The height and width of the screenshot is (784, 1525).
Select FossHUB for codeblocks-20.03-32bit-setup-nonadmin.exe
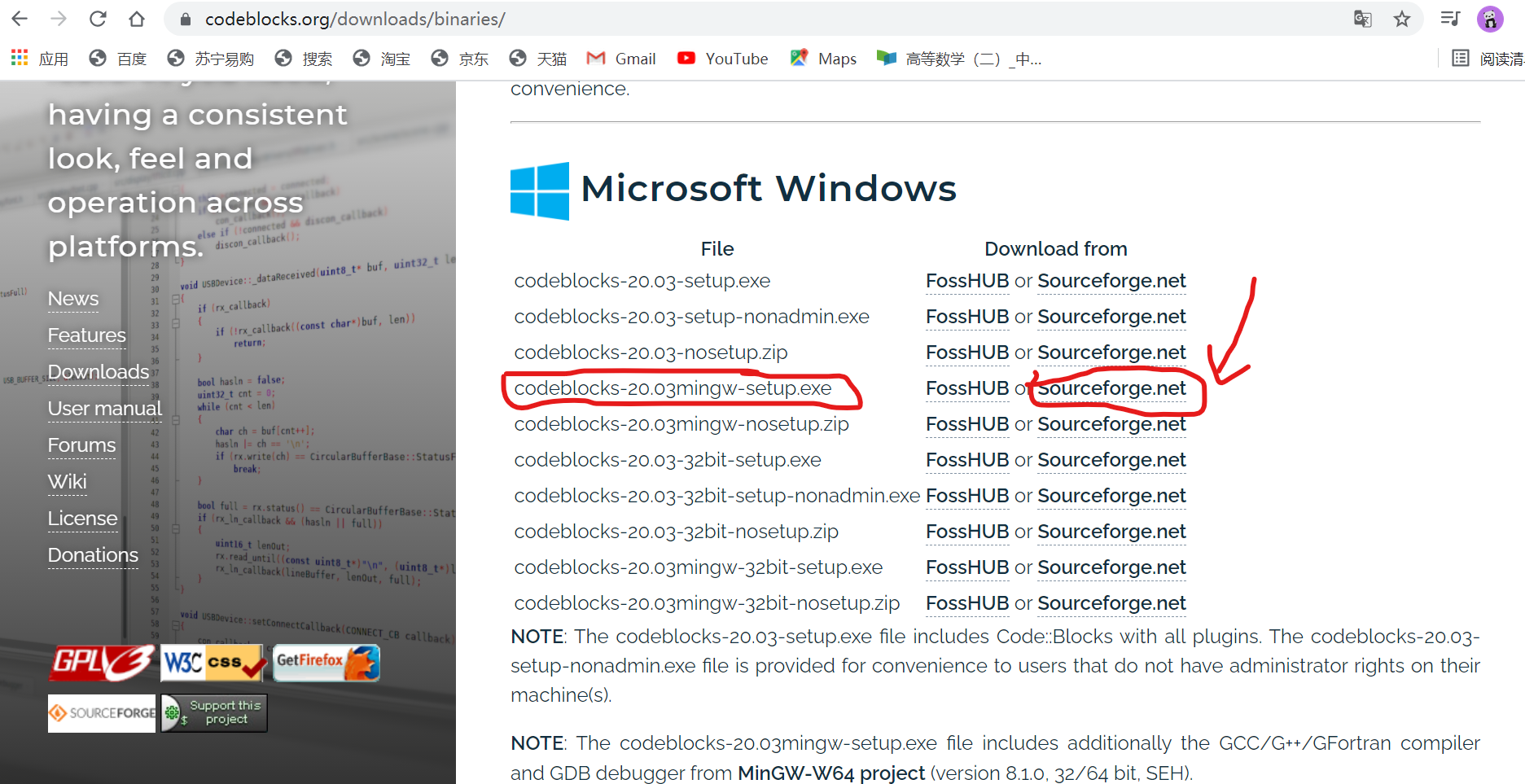point(967,496)
